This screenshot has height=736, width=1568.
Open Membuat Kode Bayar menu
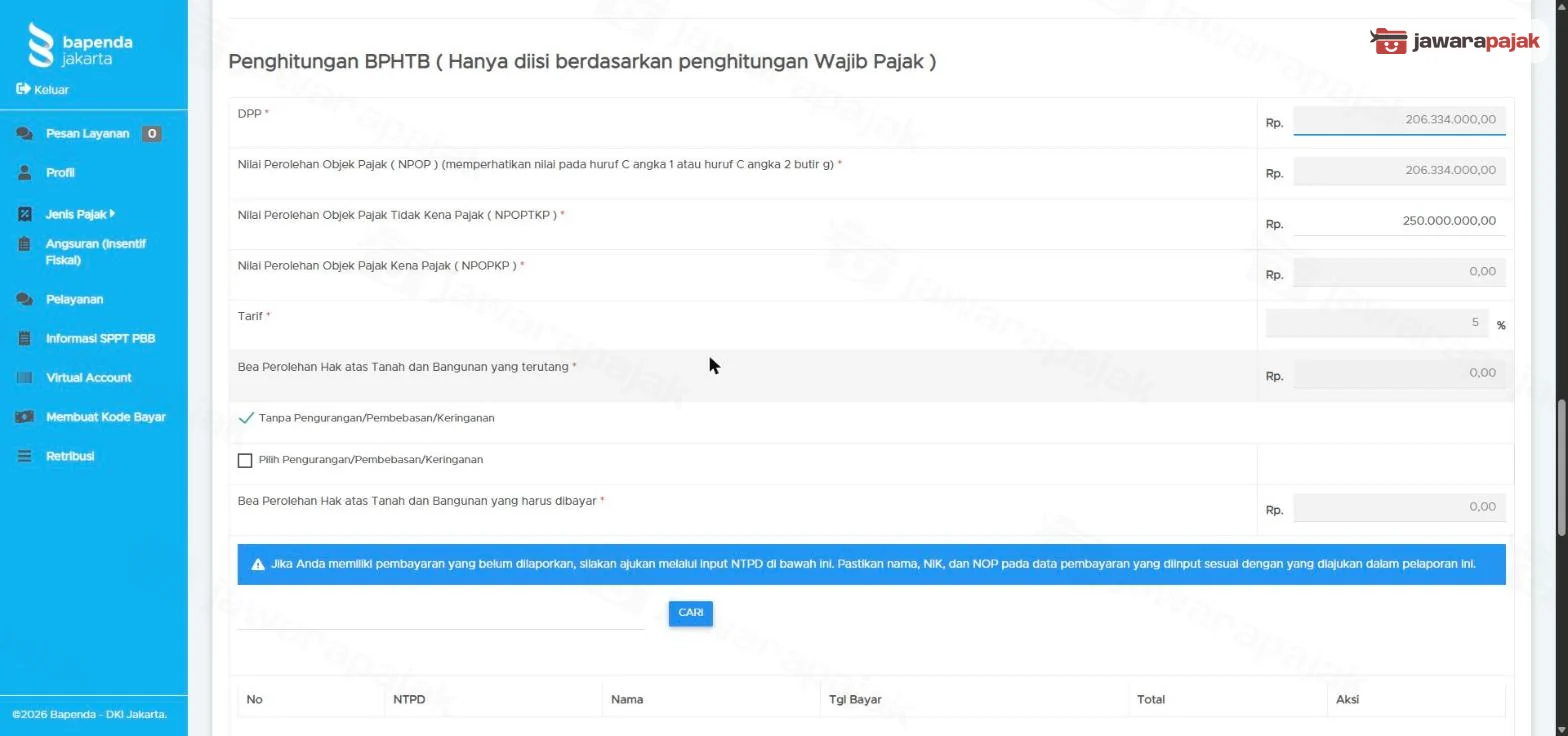[x=106, y=416]
